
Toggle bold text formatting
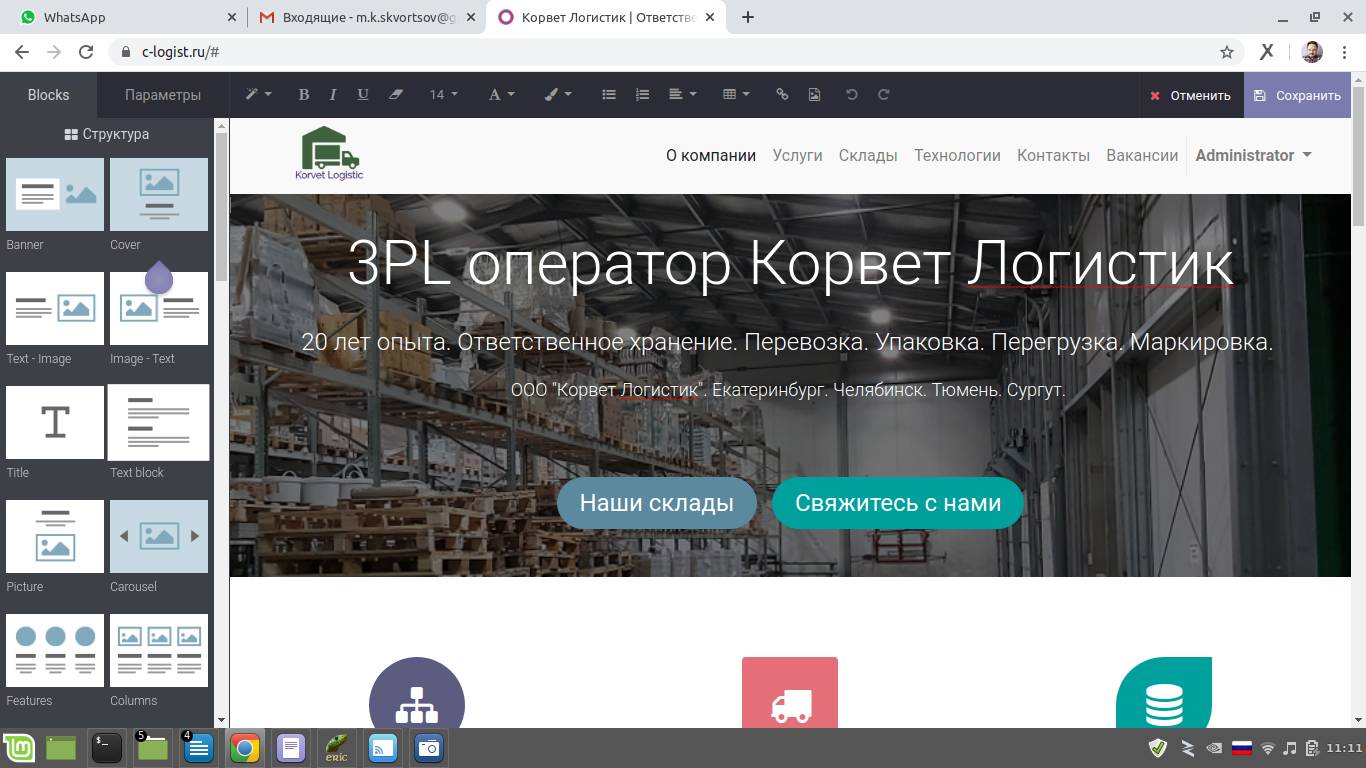[x=304, y=95]
